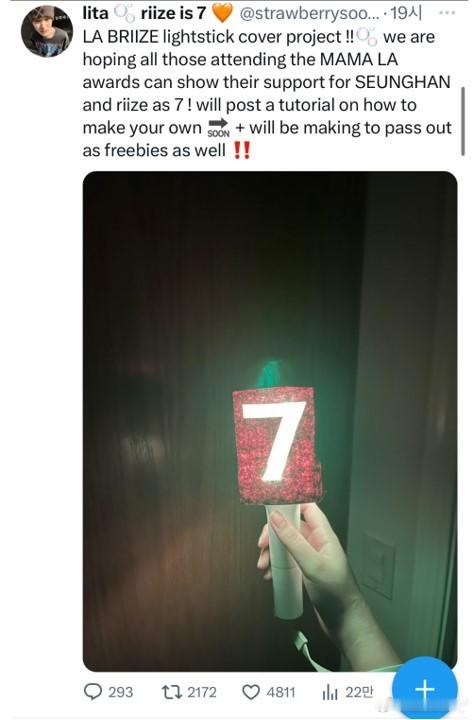Click the 4811 likes count
The image size is (474, 720).
[281, 692]
